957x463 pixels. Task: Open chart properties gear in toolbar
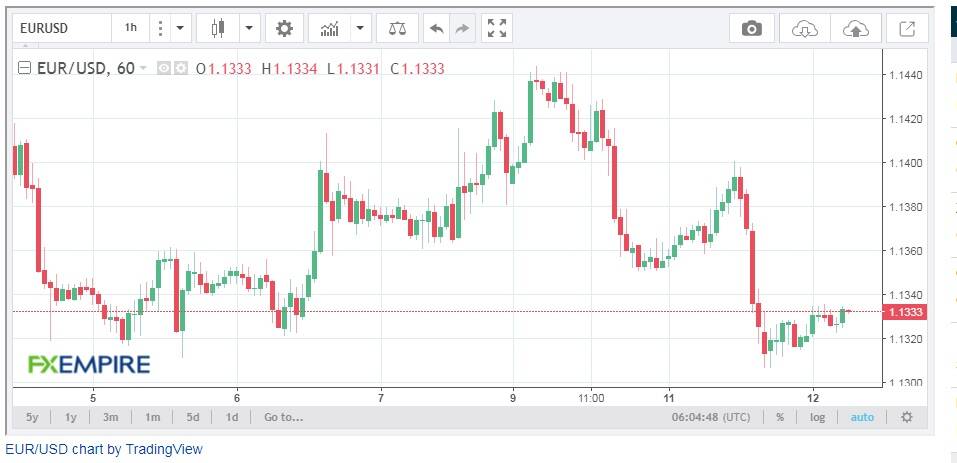[x=284, y=28]
